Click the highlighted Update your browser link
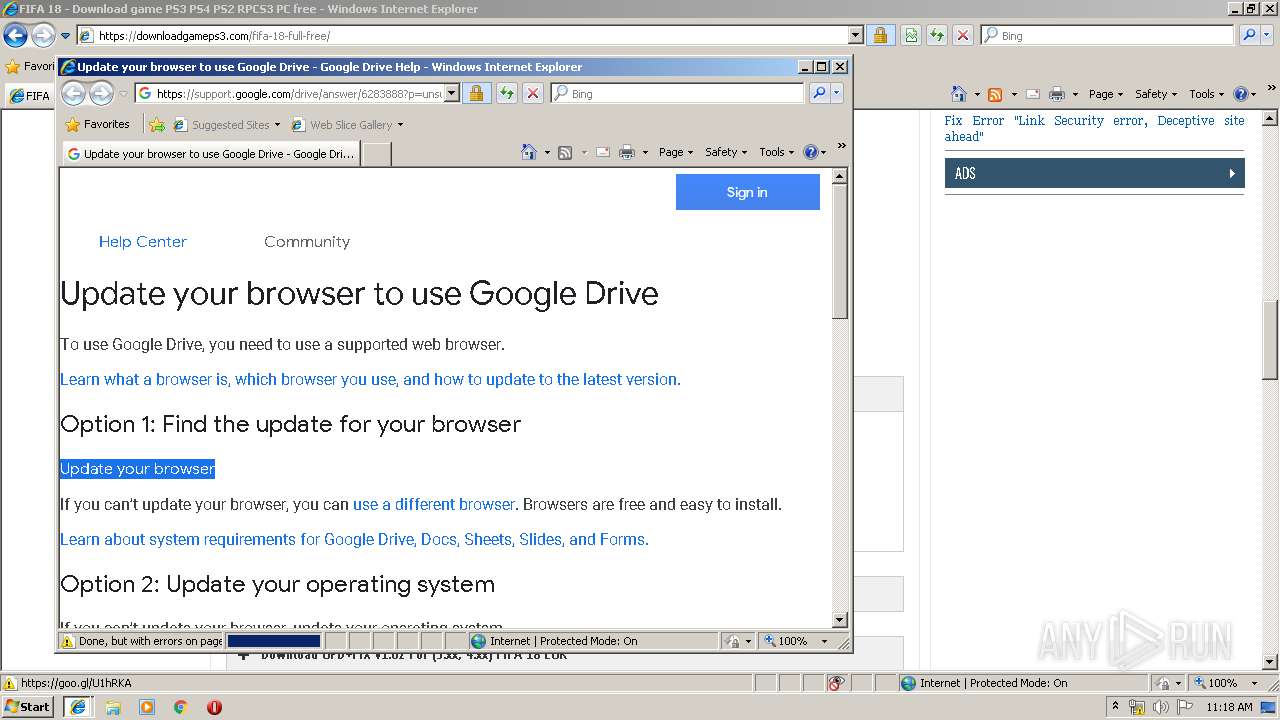This screenshot has width=1280, height=720. pyautogui.click(x=137, y=469)
